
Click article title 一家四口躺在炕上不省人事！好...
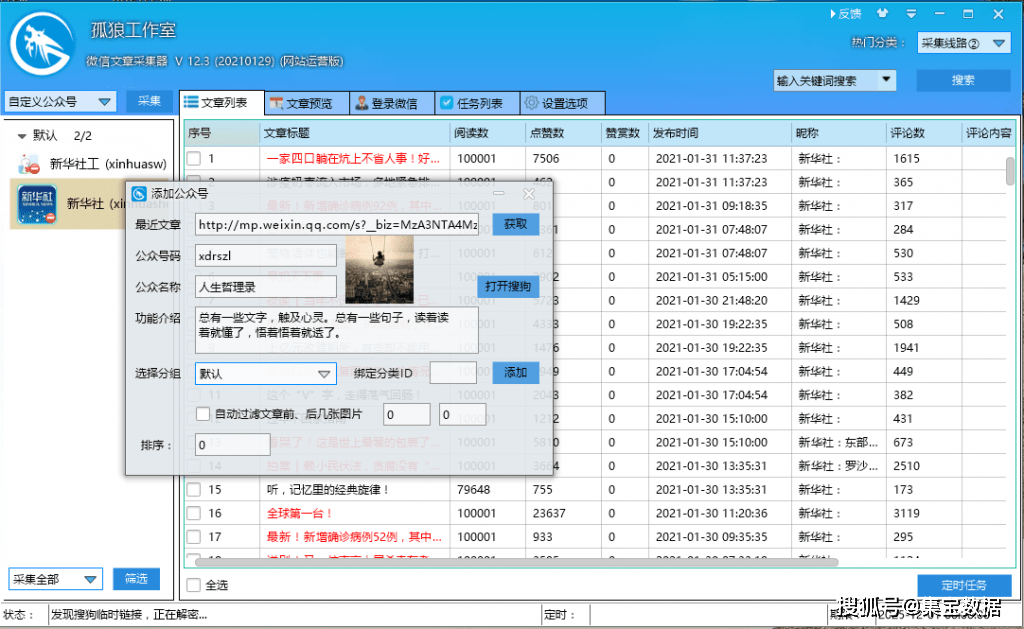click(353, 159)
